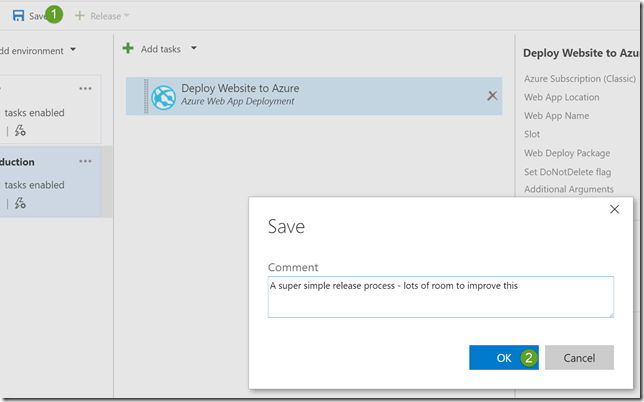Viewport: 644px width, 402px height.
Task: Grab the task's drag handle grip
Action: [x=147, y=95]
